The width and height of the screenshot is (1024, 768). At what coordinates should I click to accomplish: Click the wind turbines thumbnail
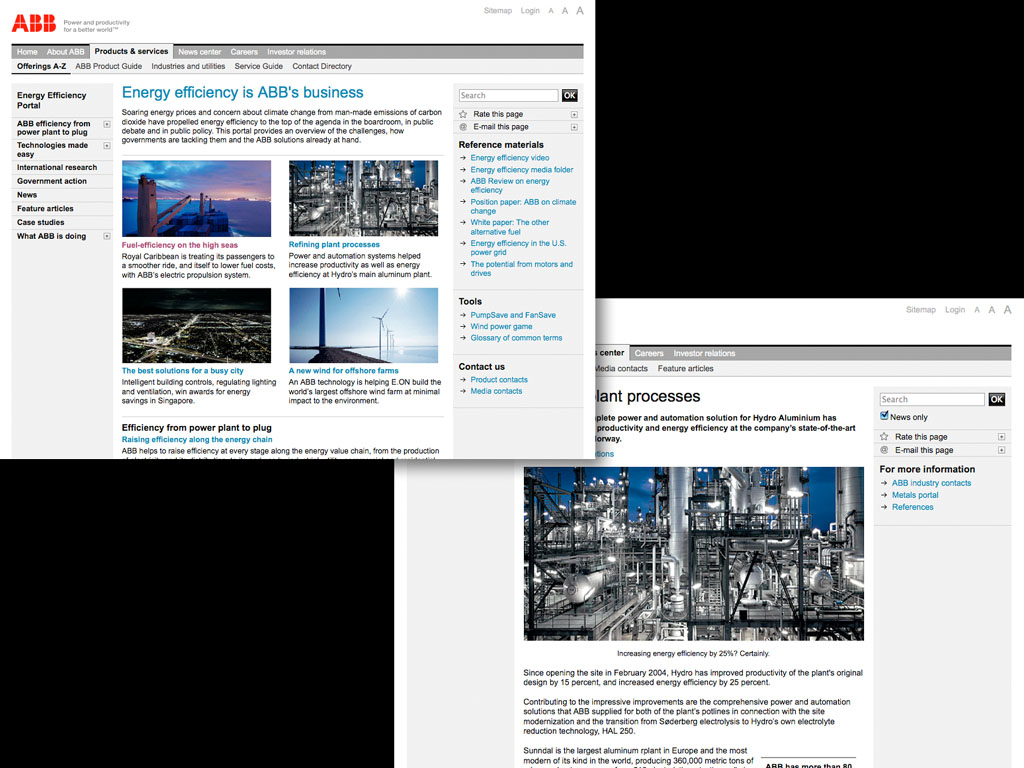(x=364, y=325)
